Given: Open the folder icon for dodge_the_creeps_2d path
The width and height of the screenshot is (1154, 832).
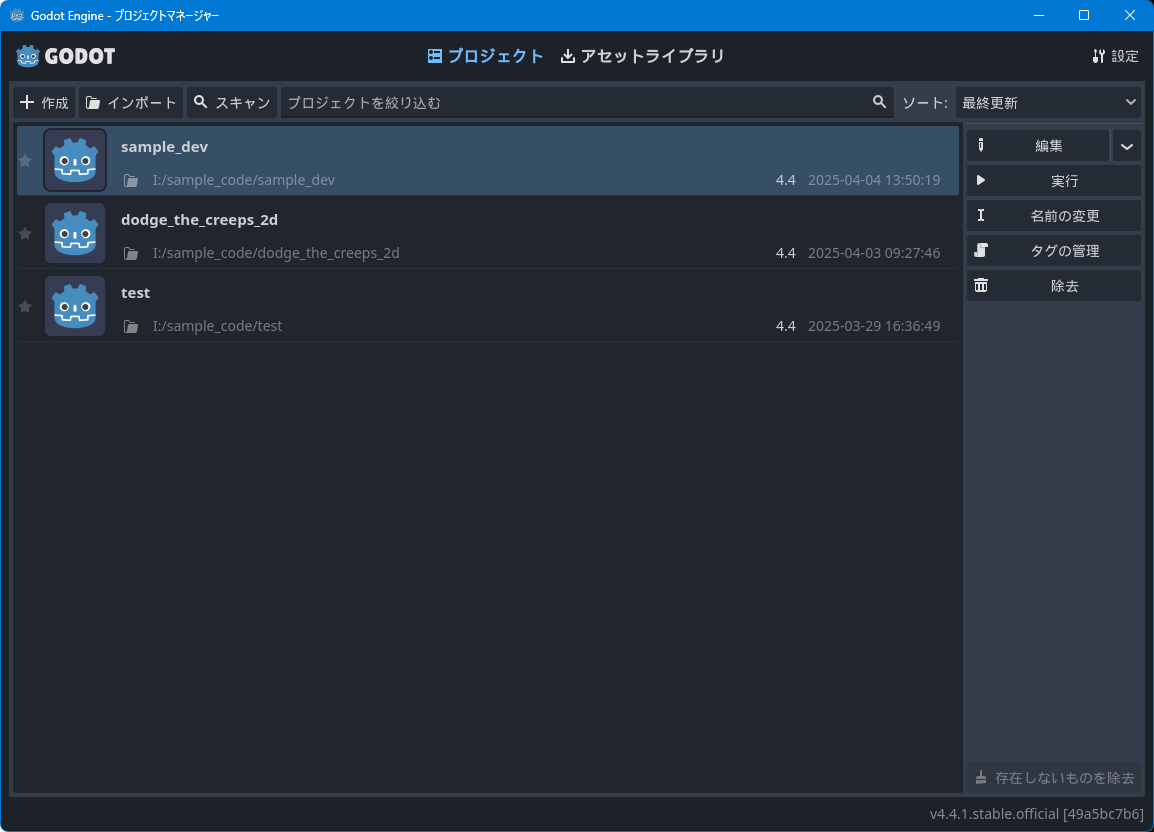Looking at the screenshot, I should coord(131,253).
